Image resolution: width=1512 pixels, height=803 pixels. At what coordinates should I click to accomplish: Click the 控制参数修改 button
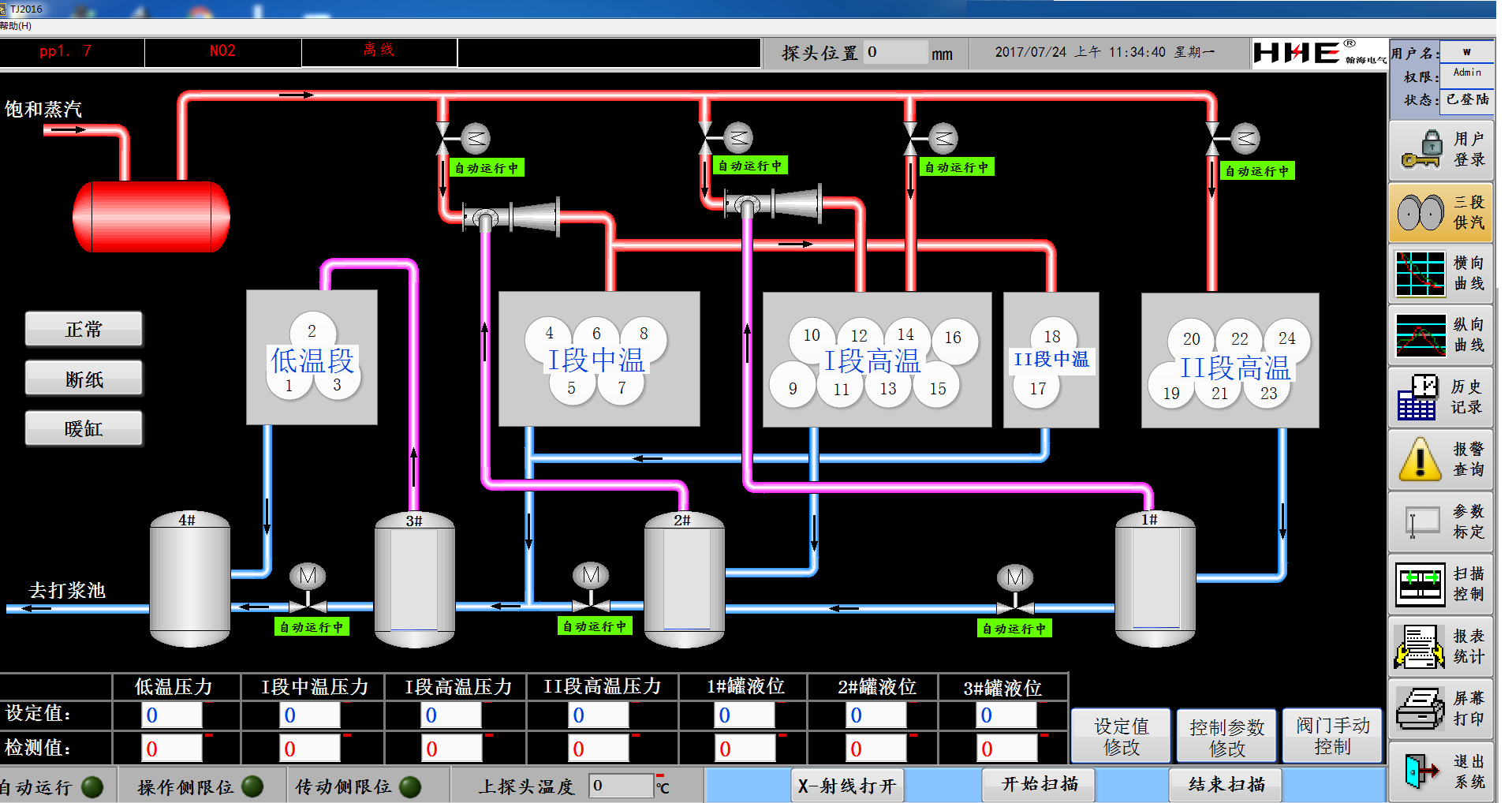1226,736
